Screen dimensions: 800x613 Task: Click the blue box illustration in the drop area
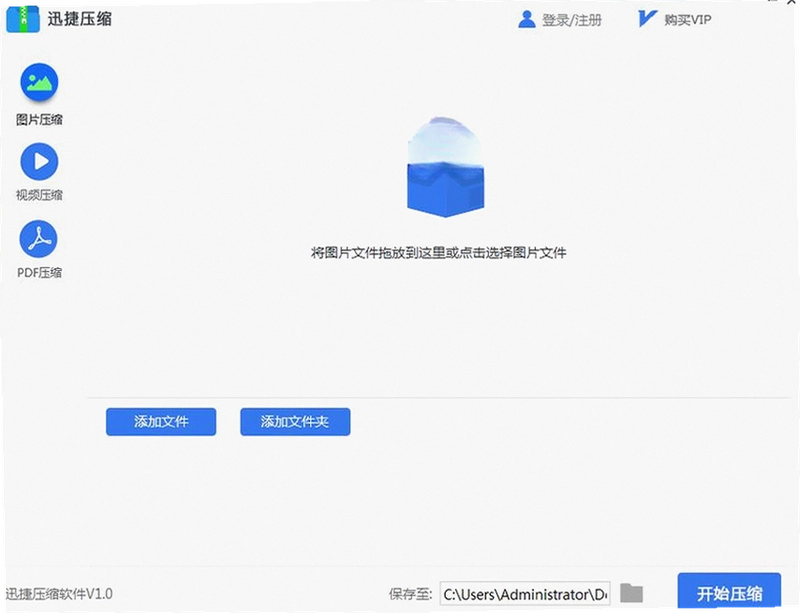445,167
